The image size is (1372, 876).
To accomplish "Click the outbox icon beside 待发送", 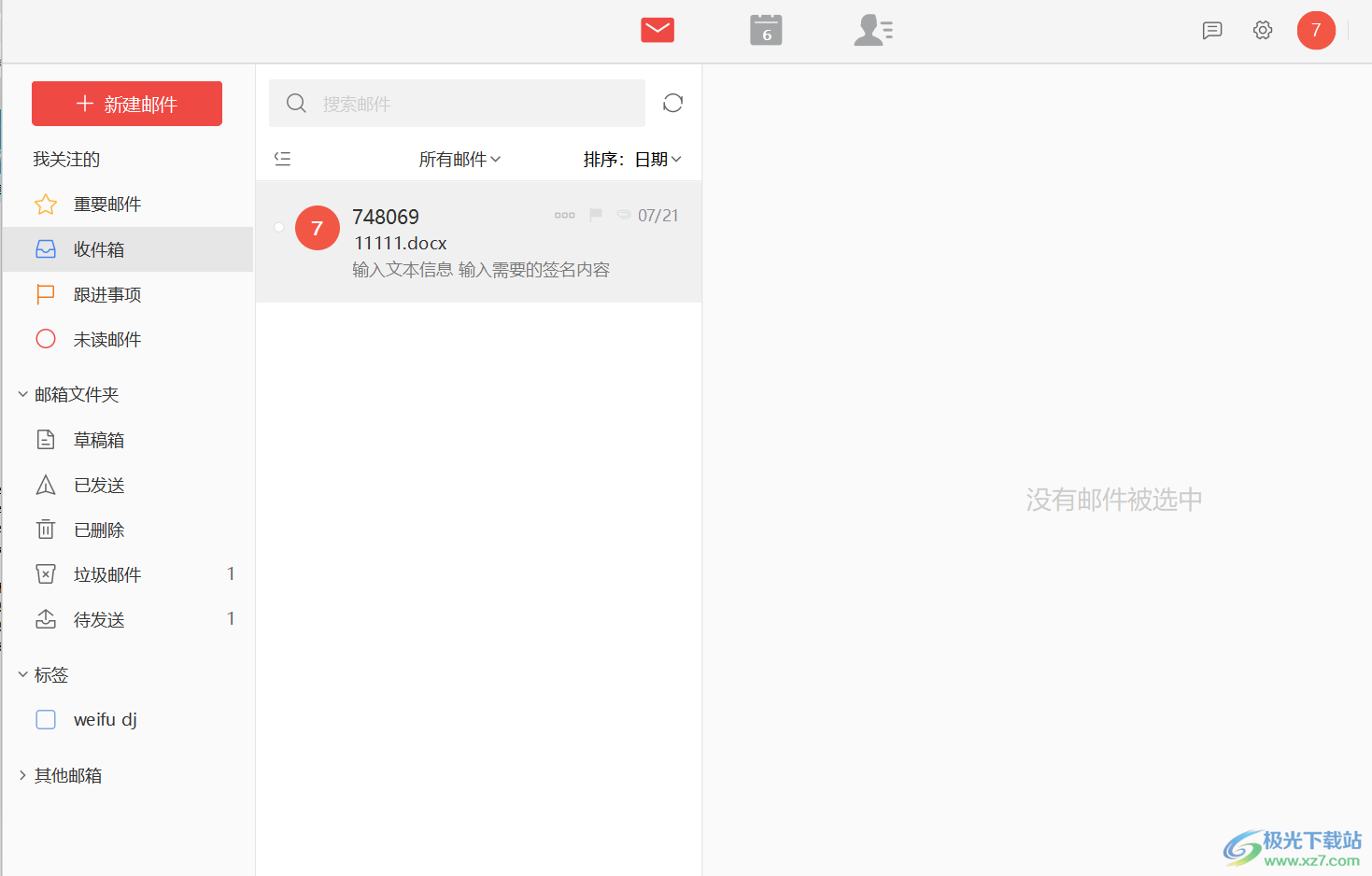I will coord(46,619).
